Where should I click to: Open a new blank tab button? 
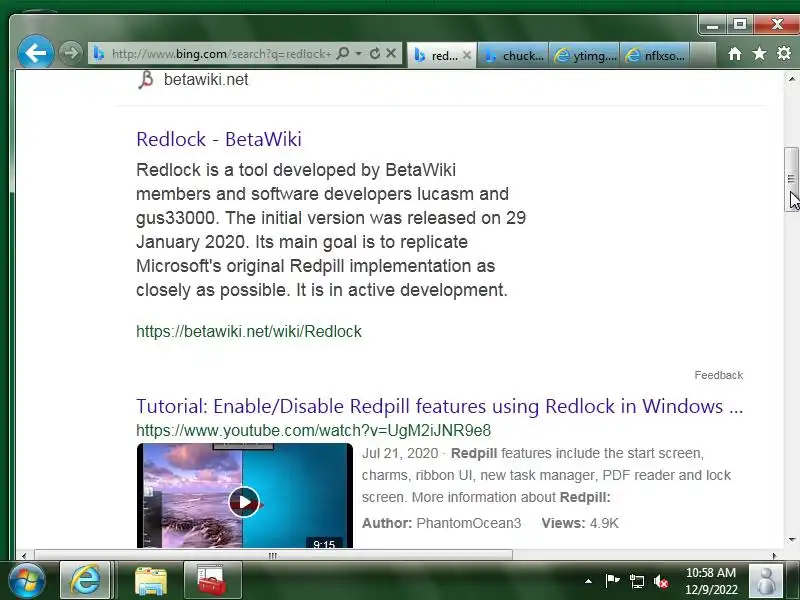(703, 55)
